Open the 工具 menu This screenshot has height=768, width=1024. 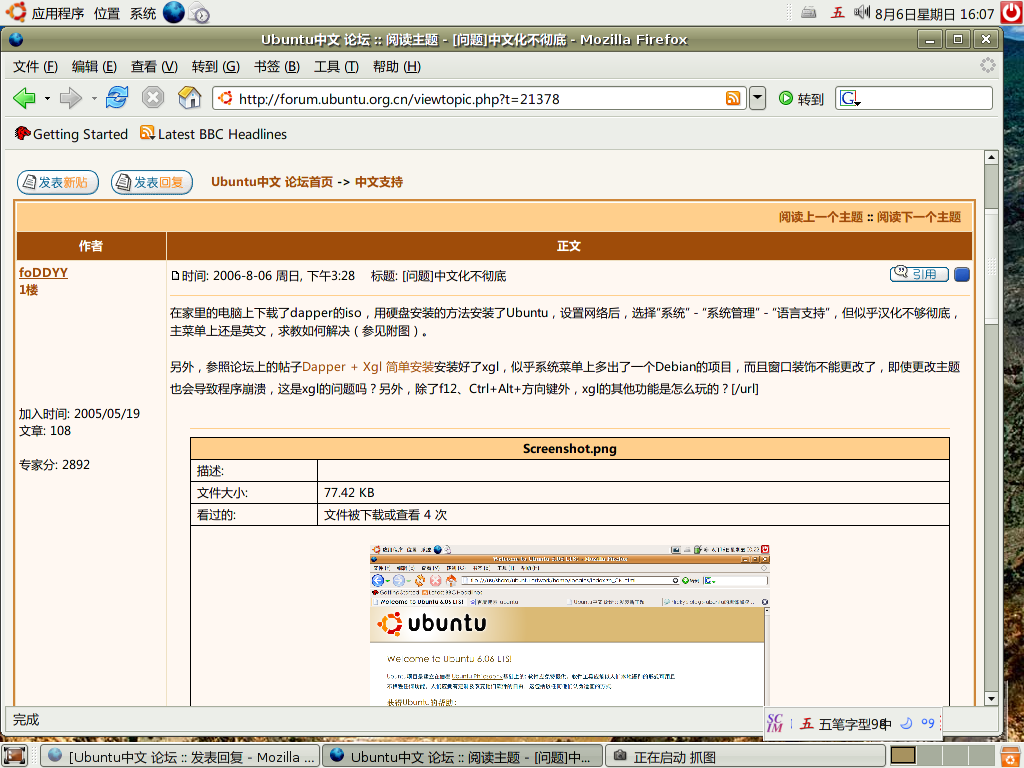tap(336, 67)
